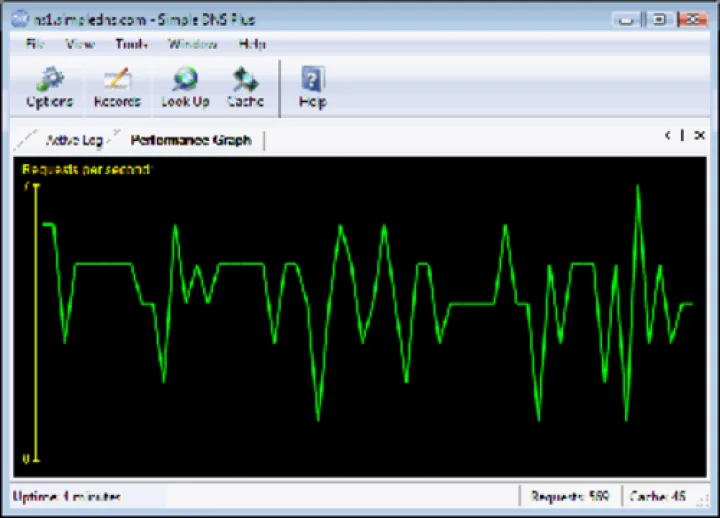Open the Tools menu
This screenshot has height=518, width=720.
pos(131,44)
